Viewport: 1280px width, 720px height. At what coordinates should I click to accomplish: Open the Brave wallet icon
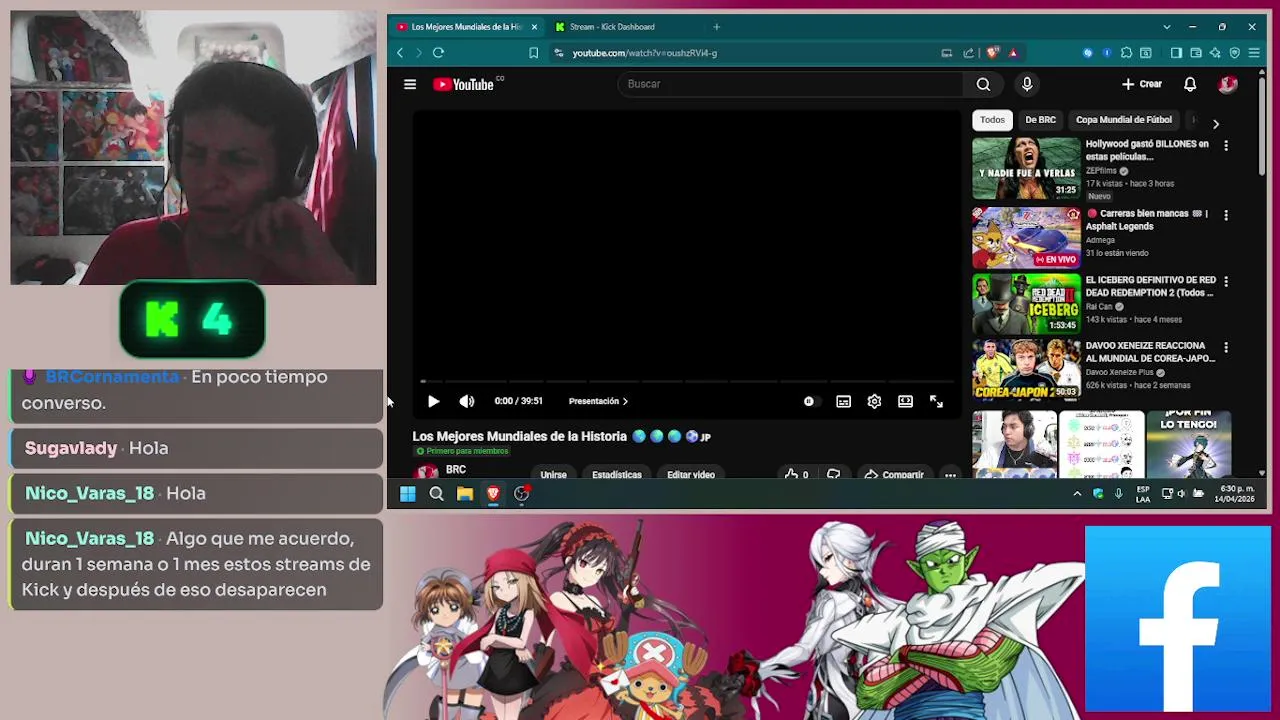click(1196, 53)
